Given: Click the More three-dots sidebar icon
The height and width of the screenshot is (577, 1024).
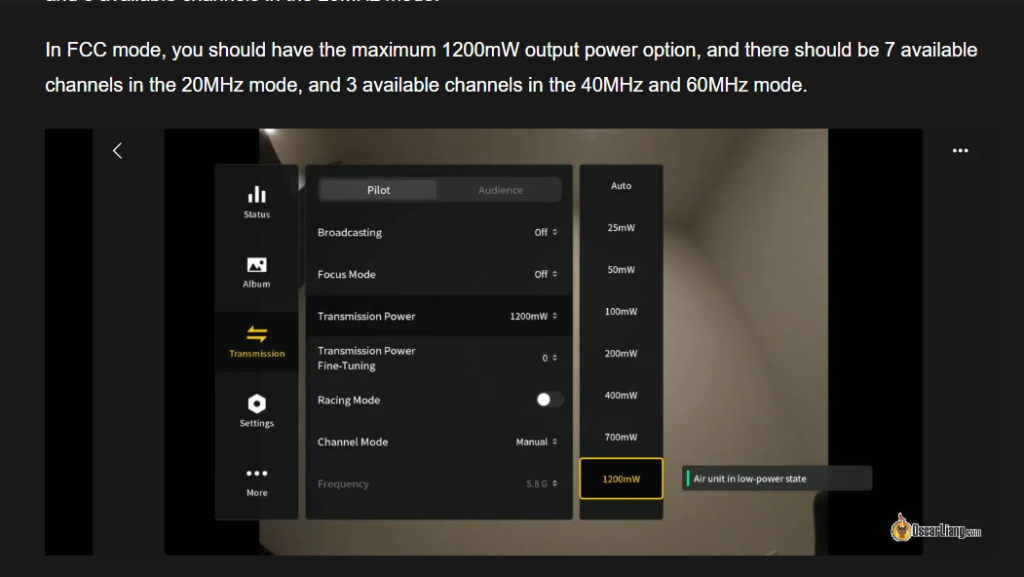Looking at the screenshot, I should pos(257,474).
